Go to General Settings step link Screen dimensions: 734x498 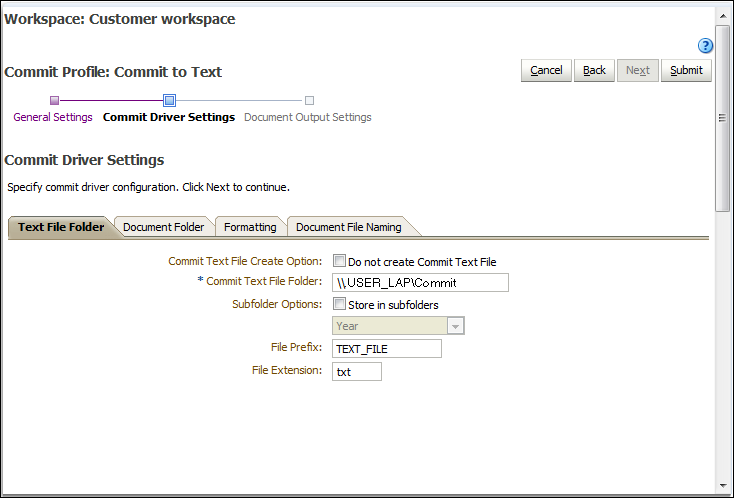click(53, 117)
